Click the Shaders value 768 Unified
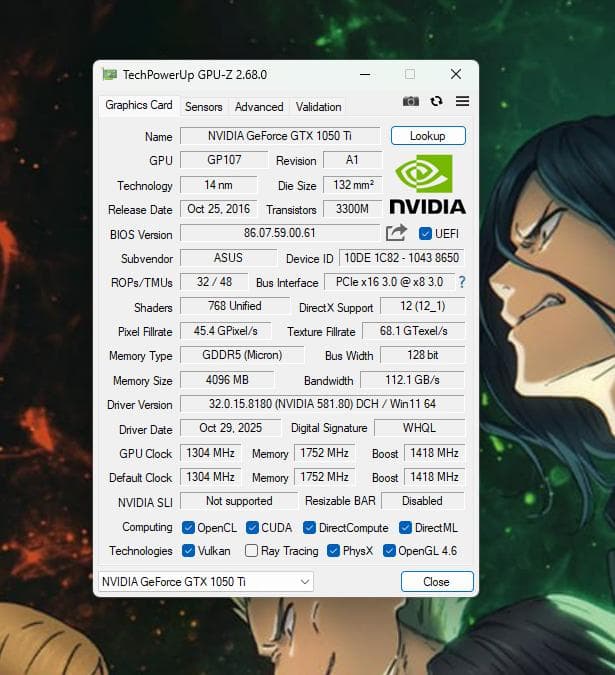This screenshot has height=675, width=615. coord(235,306)
